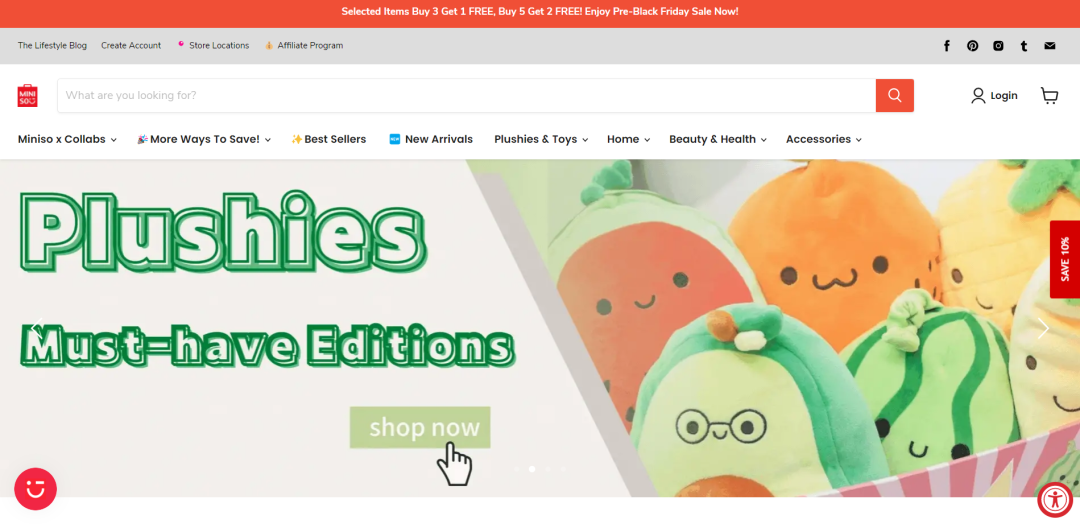Click the orange search magnifier button
Viewport: 1080px width, 524px height.
click(895, 95)
